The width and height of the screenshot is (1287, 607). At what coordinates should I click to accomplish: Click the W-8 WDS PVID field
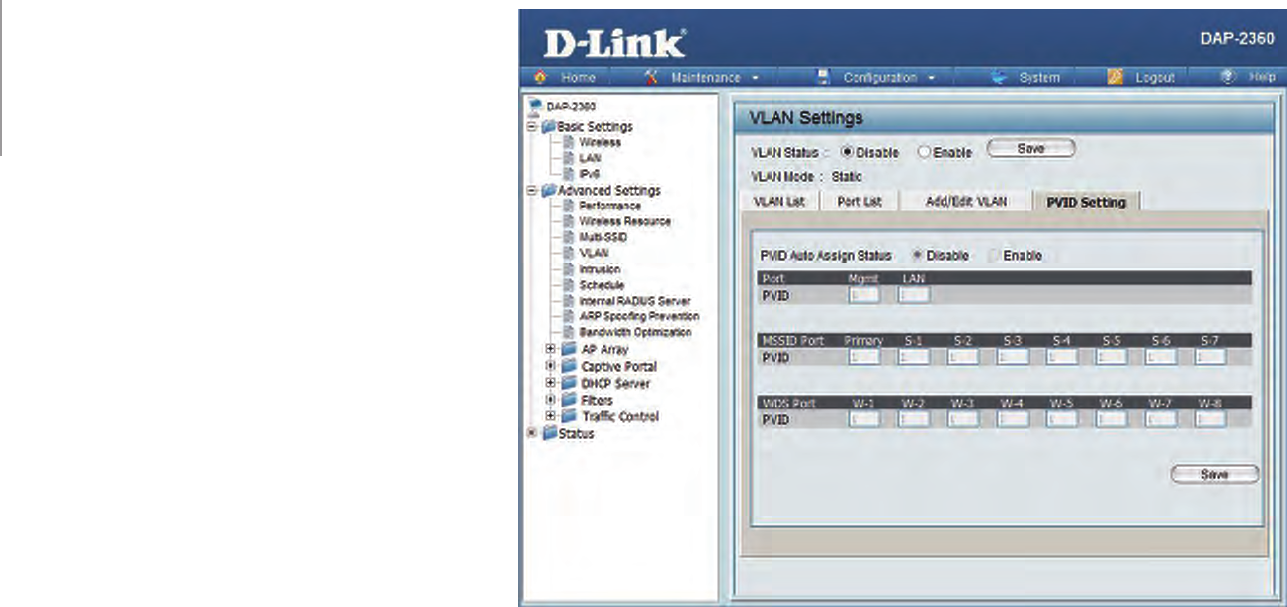pyautogui.click(x=1210, y=419)
